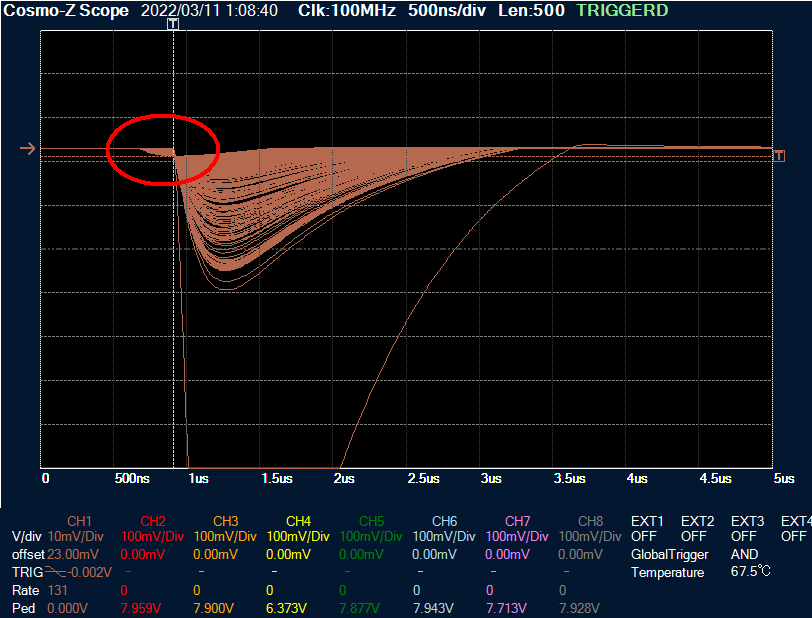The height and width of the screenshot is (618, 812).
Task: Click the EXT1 OFF state
Action: click(x=643, y=536)
